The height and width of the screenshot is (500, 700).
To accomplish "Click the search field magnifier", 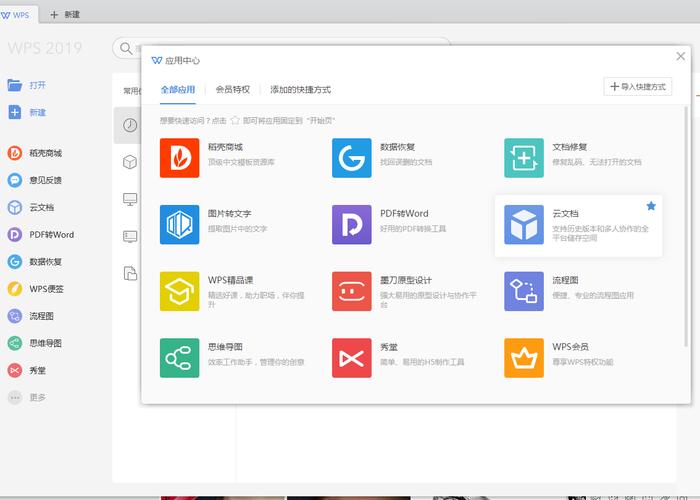I will pos(126,48).
